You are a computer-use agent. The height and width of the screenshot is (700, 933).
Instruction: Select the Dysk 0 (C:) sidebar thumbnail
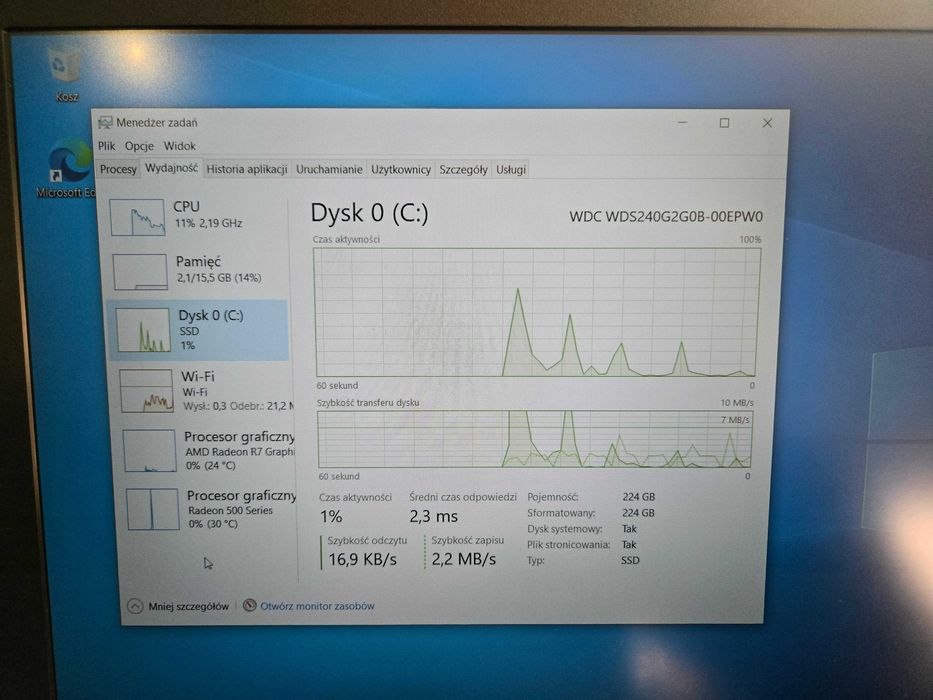coord(143,330)
